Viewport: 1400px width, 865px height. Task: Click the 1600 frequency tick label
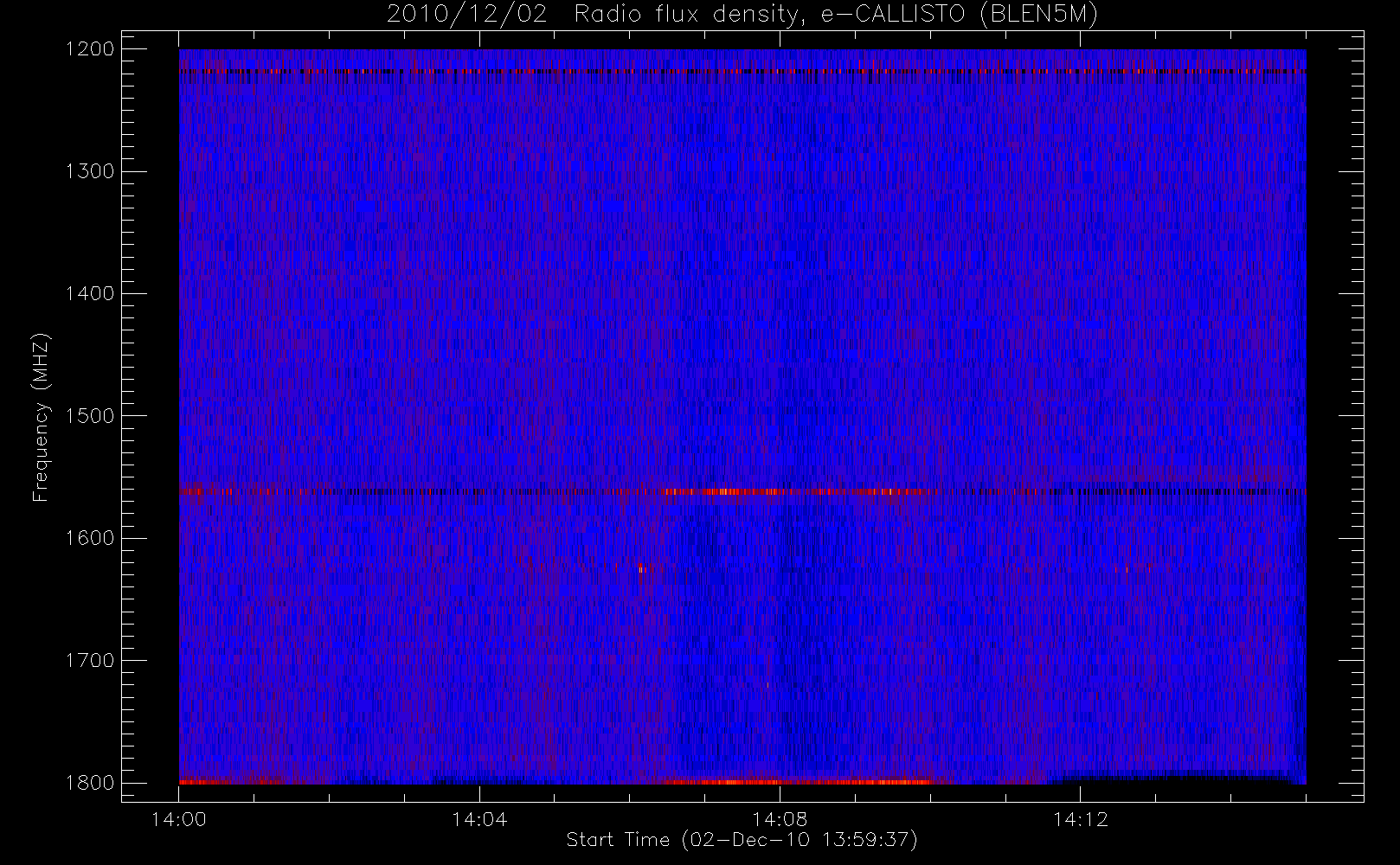point(90,538)
